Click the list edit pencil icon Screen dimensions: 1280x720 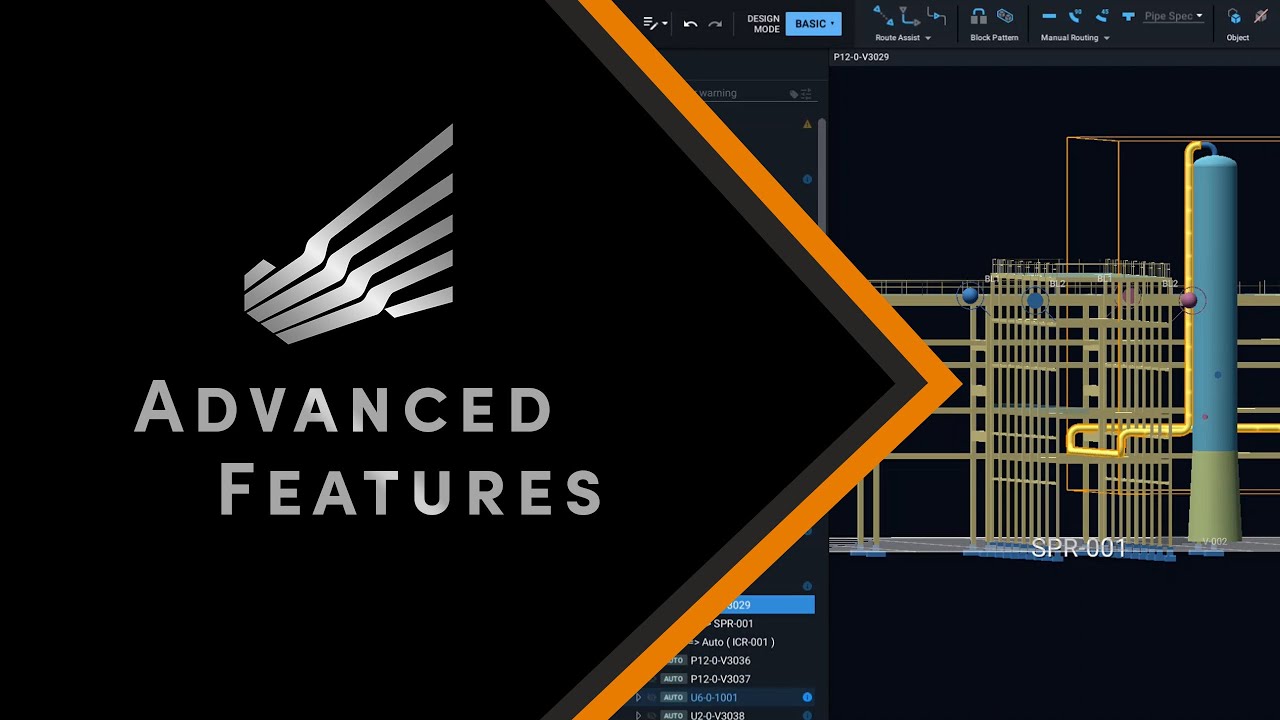(x=650, y=23)
